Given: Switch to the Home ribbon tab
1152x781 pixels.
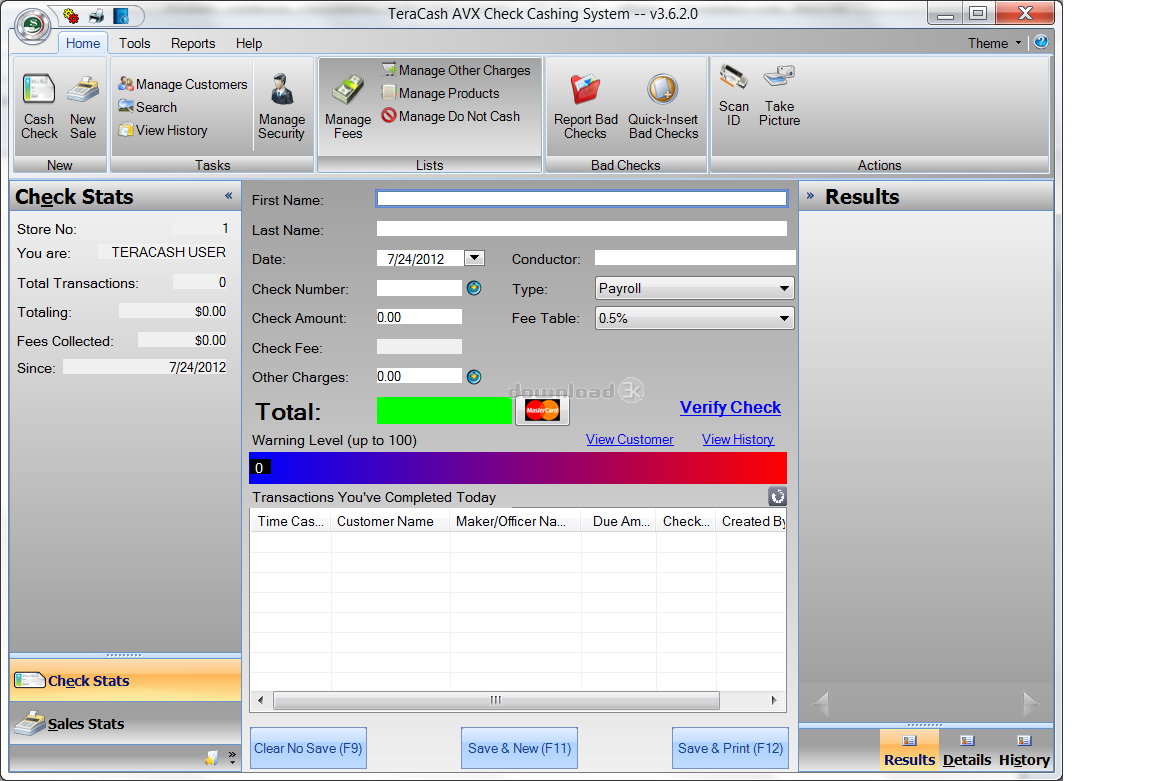Looking at the screenshot, I should point(83,43).
